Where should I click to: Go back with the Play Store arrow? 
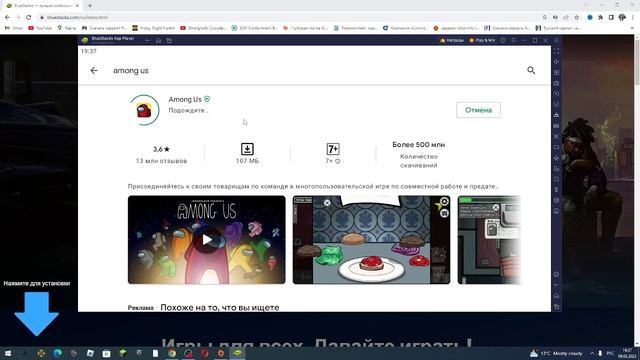tap(94, 70)
